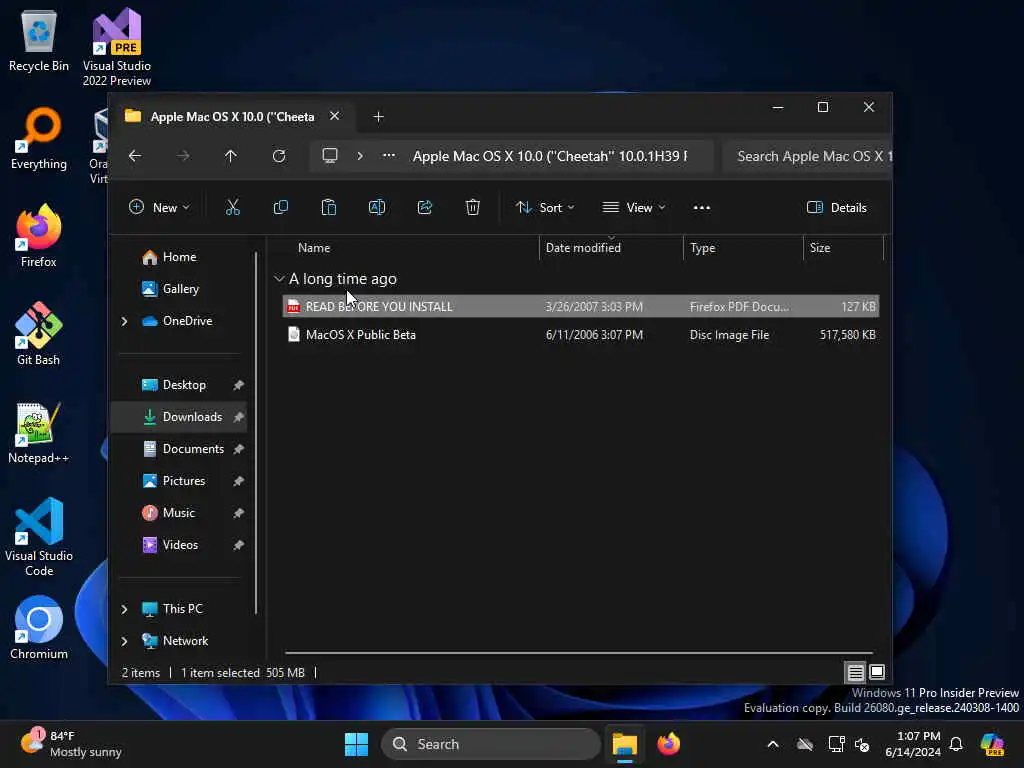
Task: Select the READ BEFORE YOU INSTALL file
Action: [x=581, y=306]
